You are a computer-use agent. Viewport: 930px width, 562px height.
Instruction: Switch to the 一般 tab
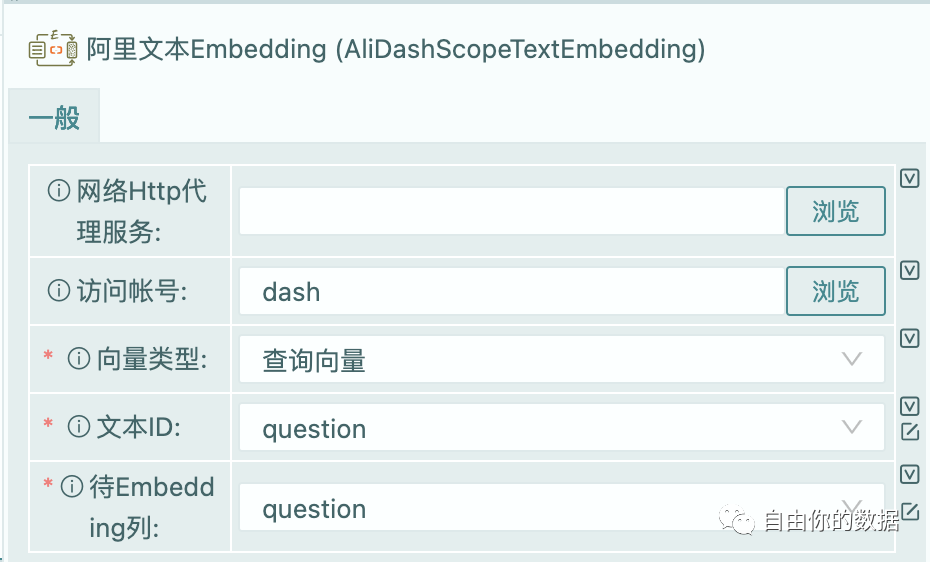[x=54, y=119]
